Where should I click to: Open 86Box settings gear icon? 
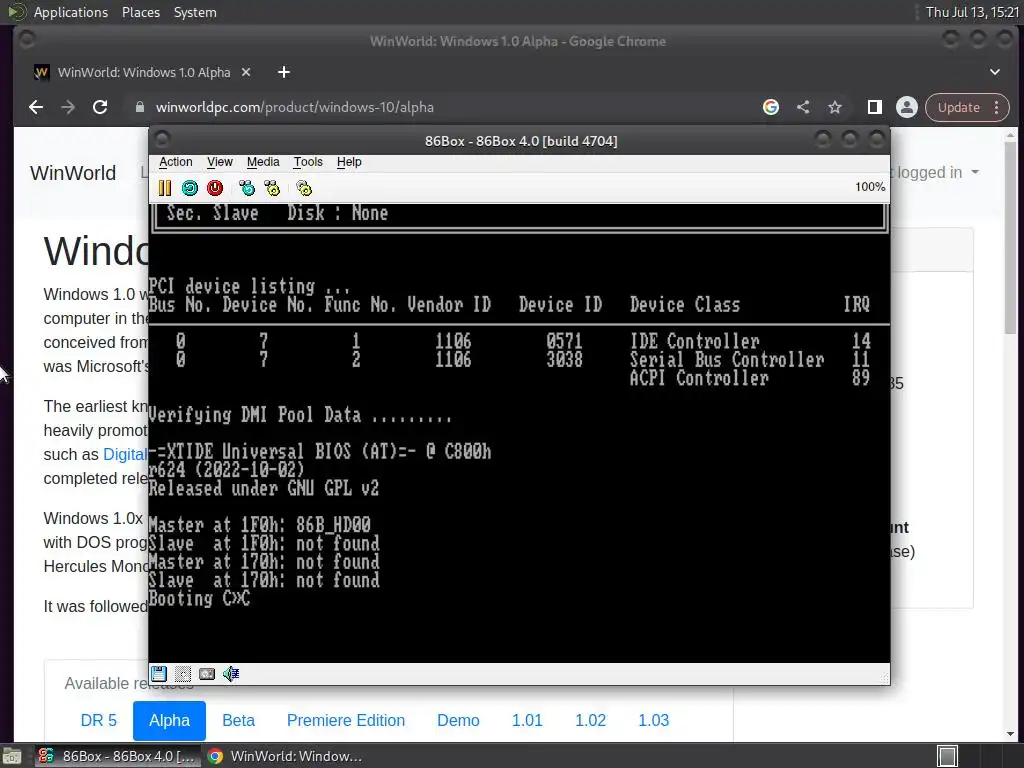tap(304, 188)
